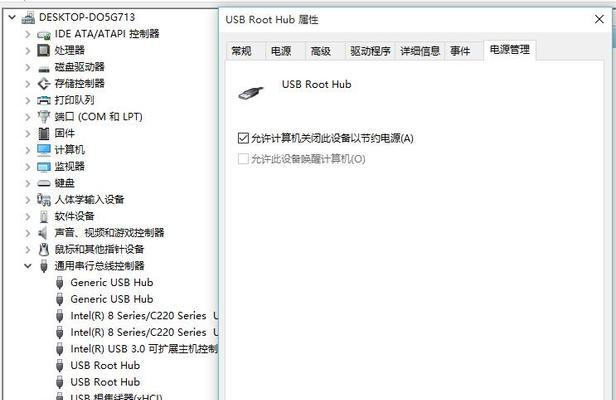
Task: Uncheck allow computer to turn off device (A)
Action: pos(243,138)
